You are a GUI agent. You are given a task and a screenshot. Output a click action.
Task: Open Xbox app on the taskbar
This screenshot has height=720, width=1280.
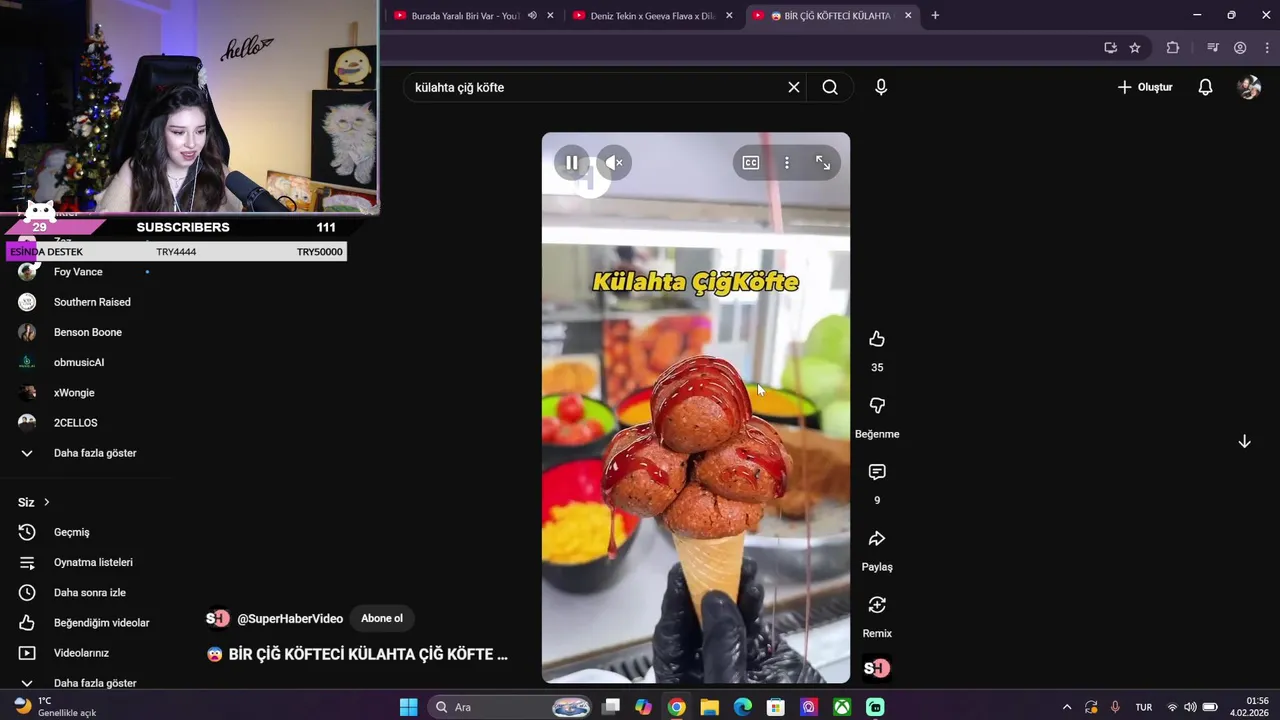click(x=842, y=707)
